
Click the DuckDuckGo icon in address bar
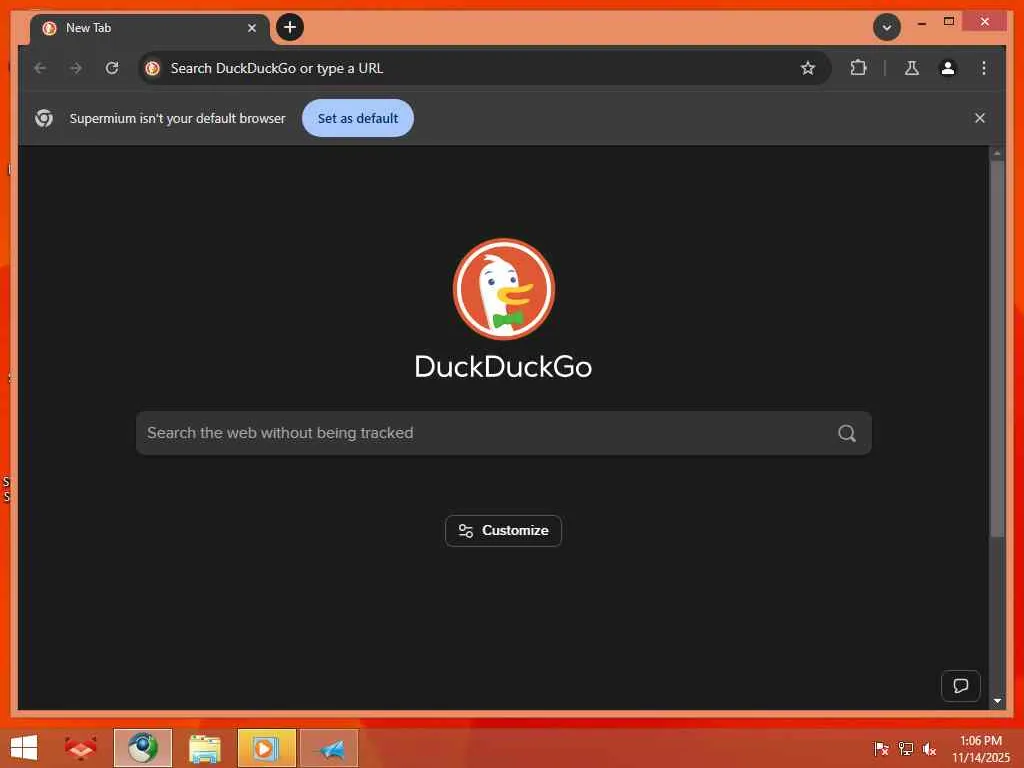coord(153,68)
